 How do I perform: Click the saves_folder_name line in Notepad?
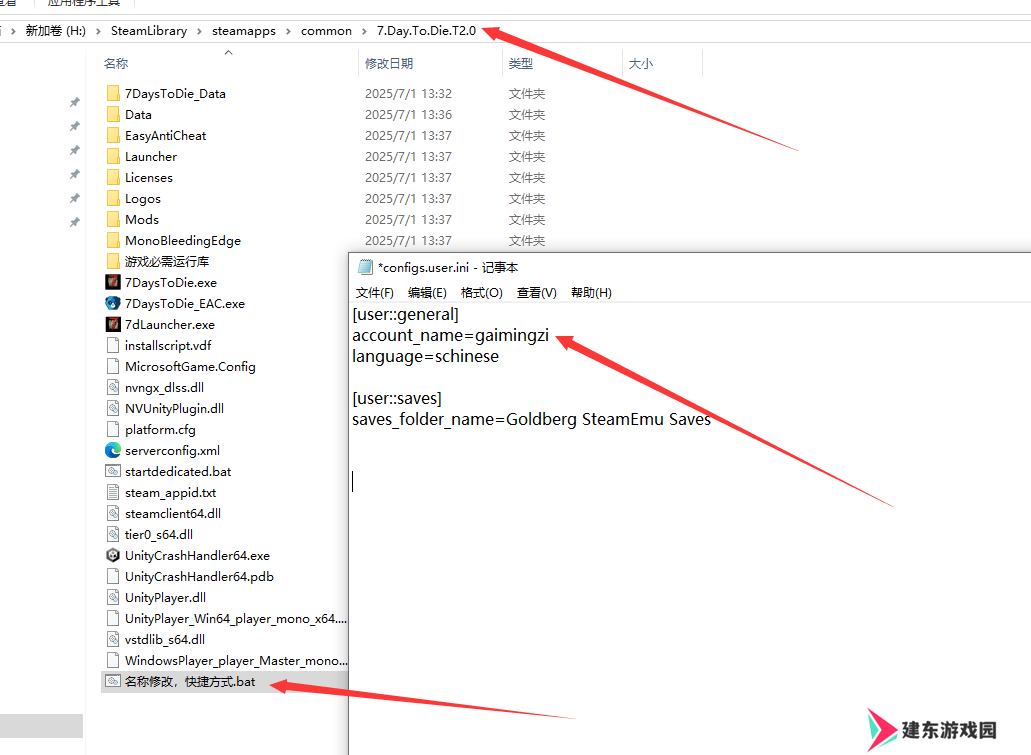[x=531, y=420]
